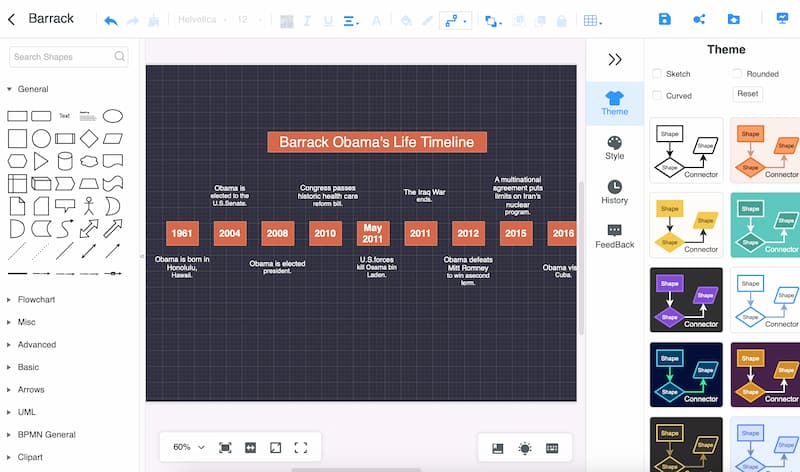
Task: Share the diagram
Action: (x=699, y=19)
